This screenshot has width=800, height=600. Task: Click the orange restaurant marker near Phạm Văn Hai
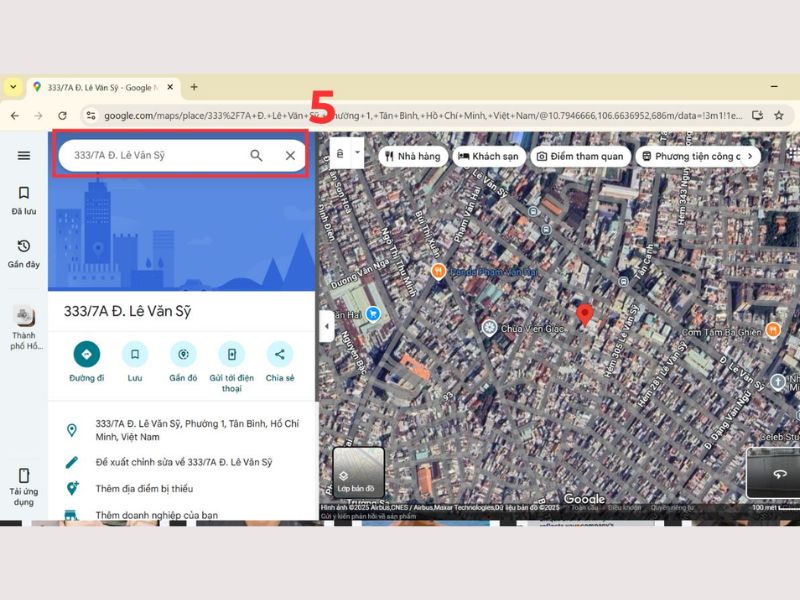point(438,271)
